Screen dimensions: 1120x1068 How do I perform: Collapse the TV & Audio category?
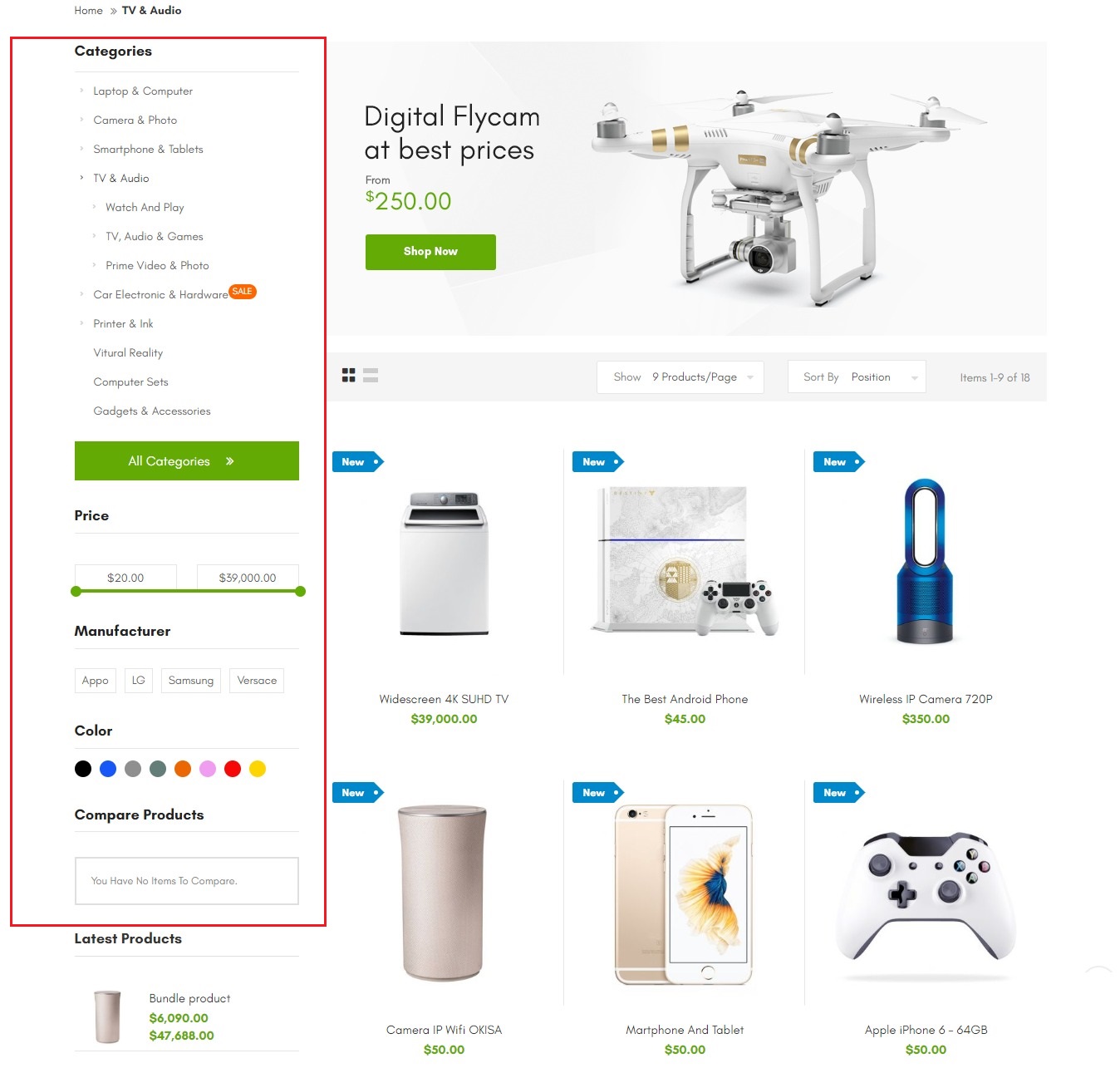click(x=81, y=178)
